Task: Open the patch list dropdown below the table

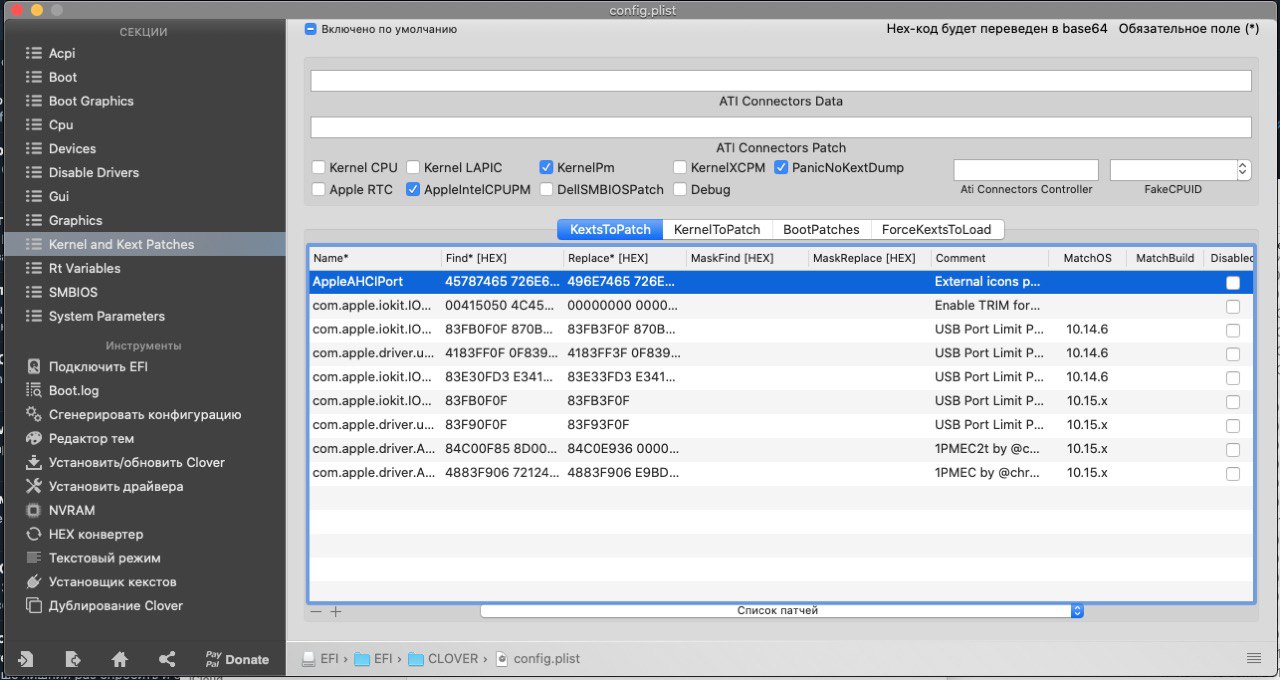Action: 782,610
